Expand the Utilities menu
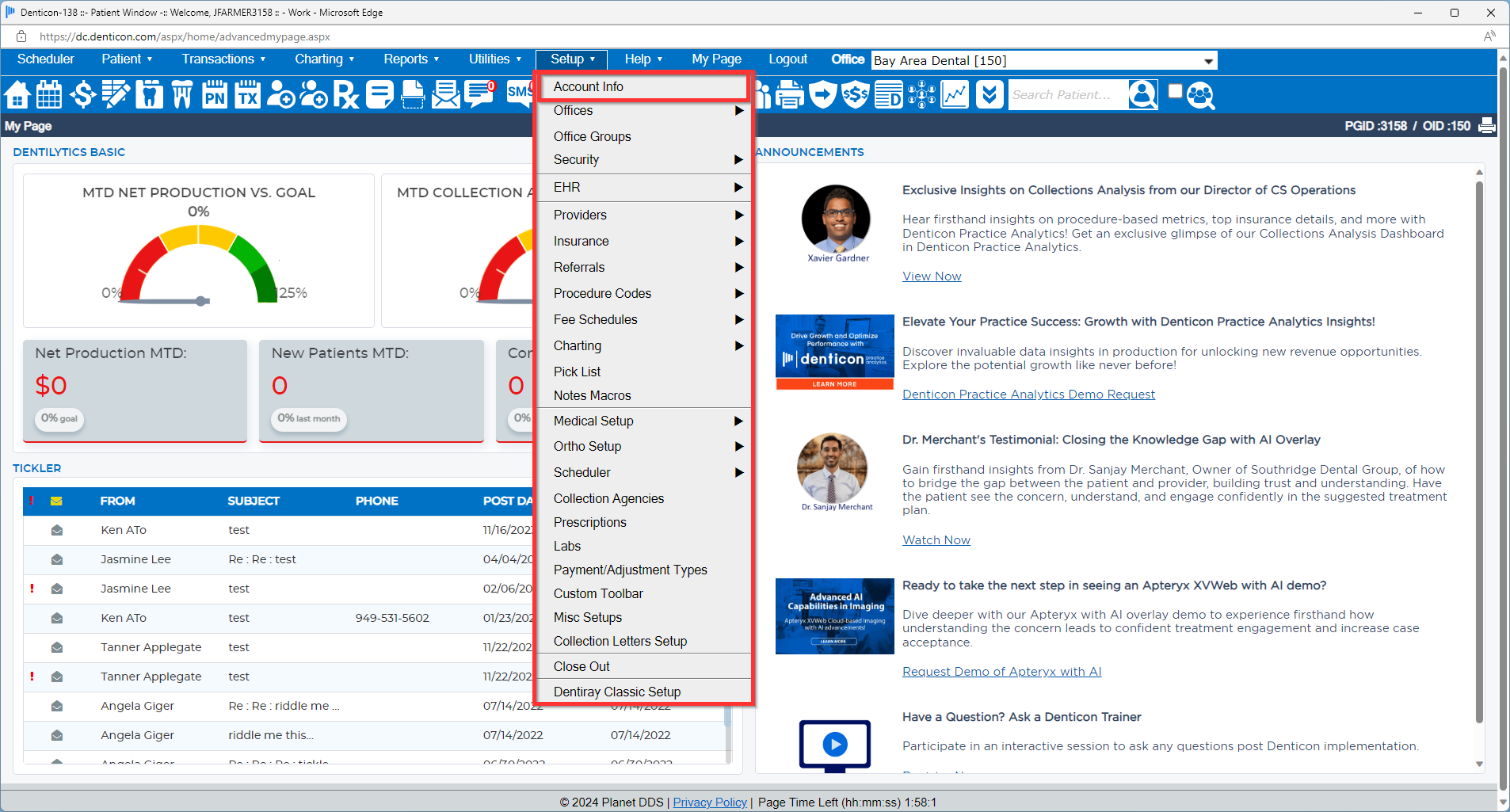 (495, 59)
